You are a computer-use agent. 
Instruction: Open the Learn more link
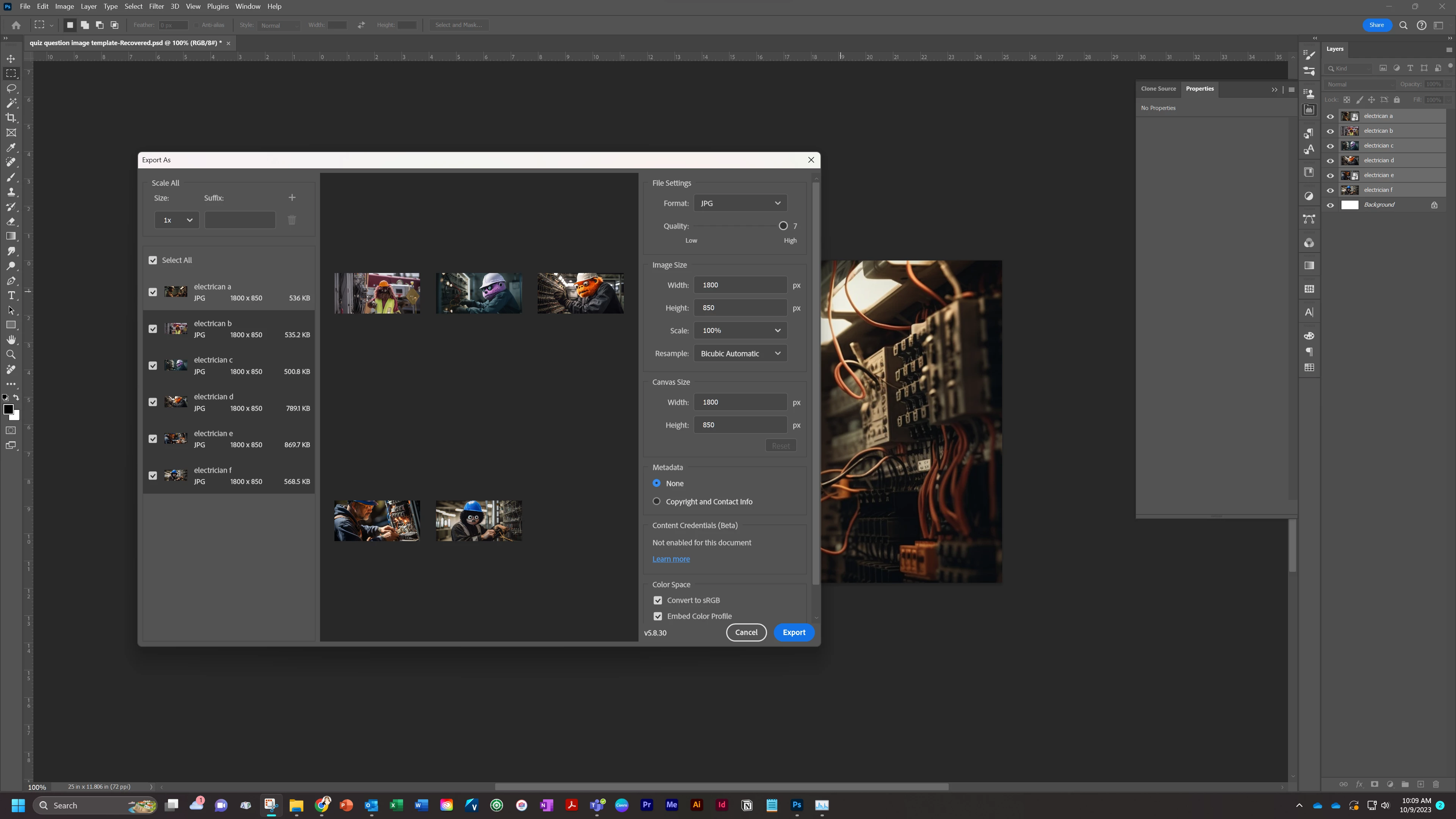671,559
